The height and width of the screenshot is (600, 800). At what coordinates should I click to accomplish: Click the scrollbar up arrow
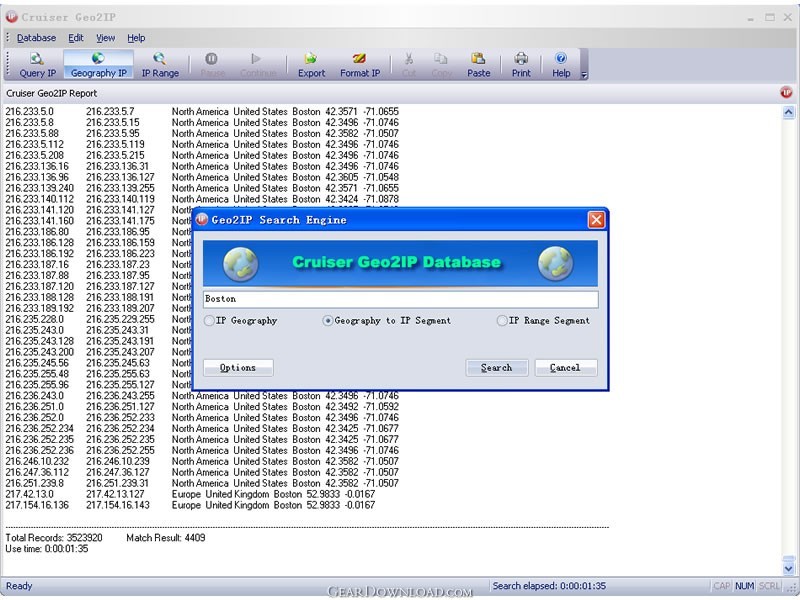coord(788,112)
